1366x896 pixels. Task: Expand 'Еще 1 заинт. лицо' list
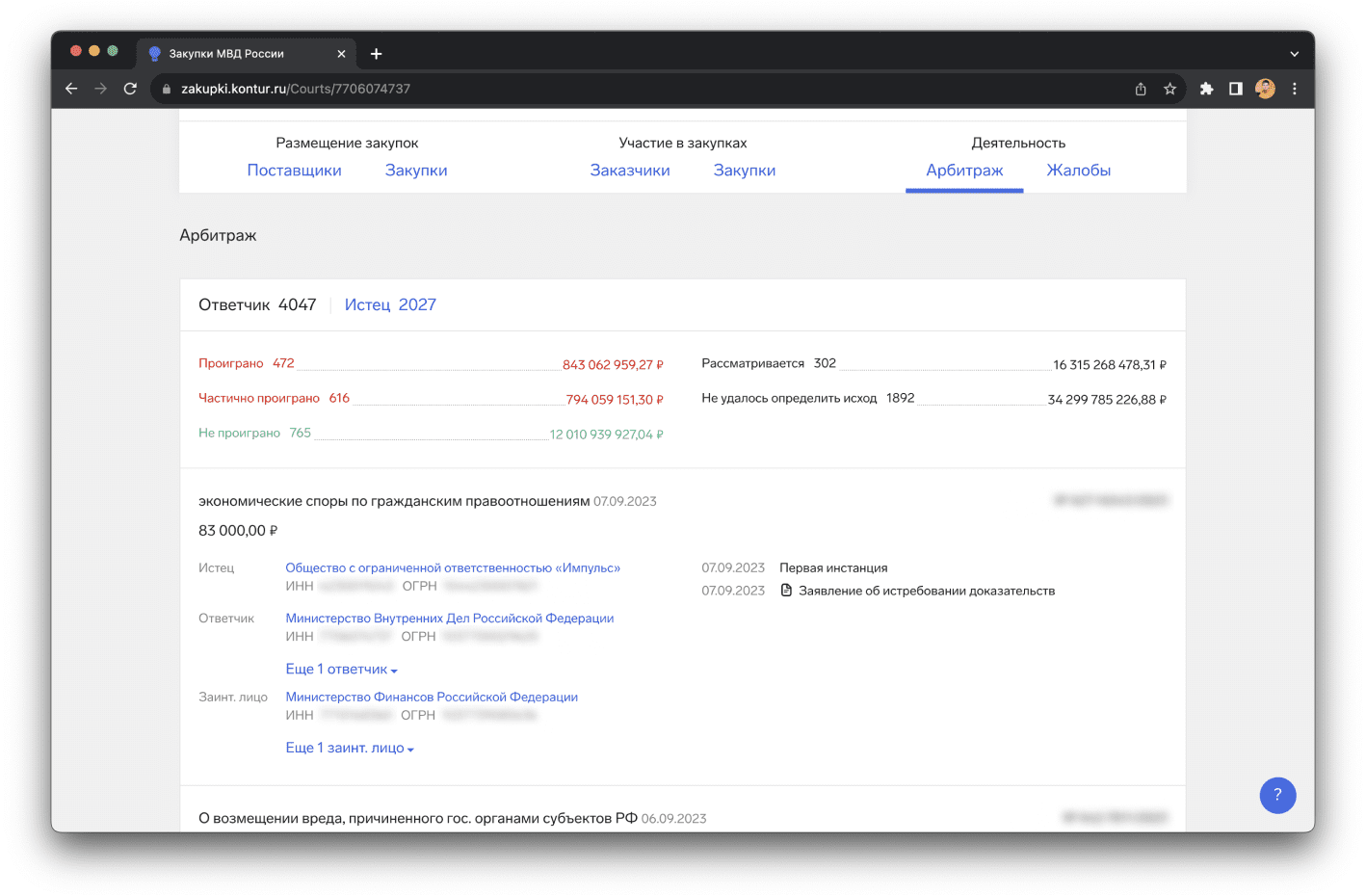tap(349, 749)
